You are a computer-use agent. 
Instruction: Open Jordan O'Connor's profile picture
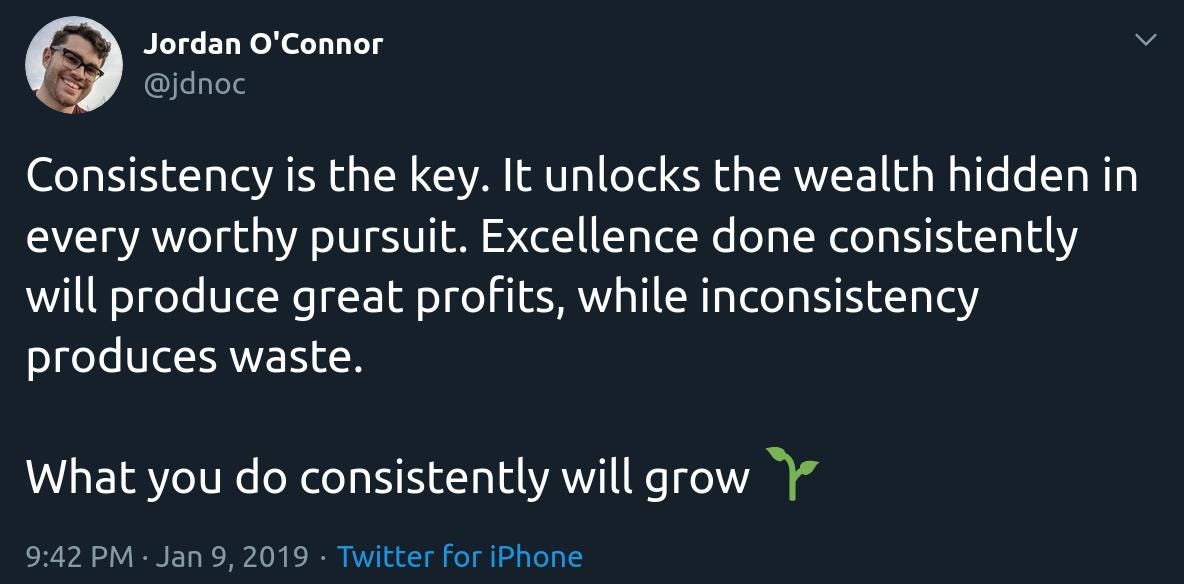(x=74, y=65)
